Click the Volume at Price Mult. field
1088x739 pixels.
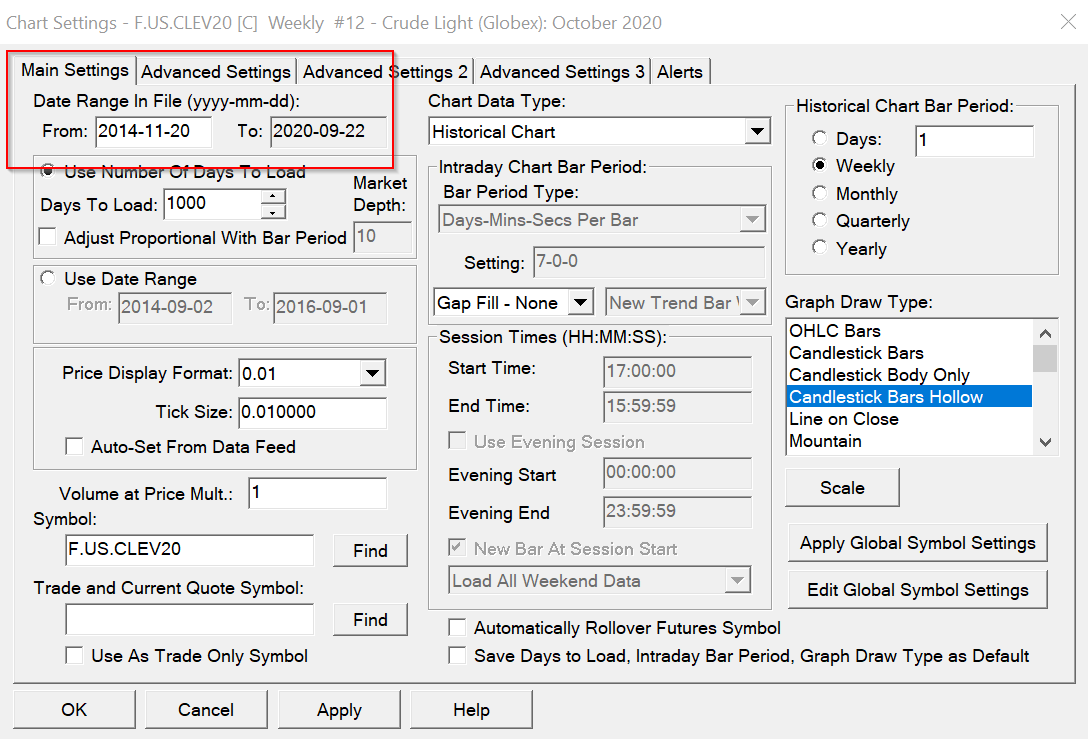point(317,493)
